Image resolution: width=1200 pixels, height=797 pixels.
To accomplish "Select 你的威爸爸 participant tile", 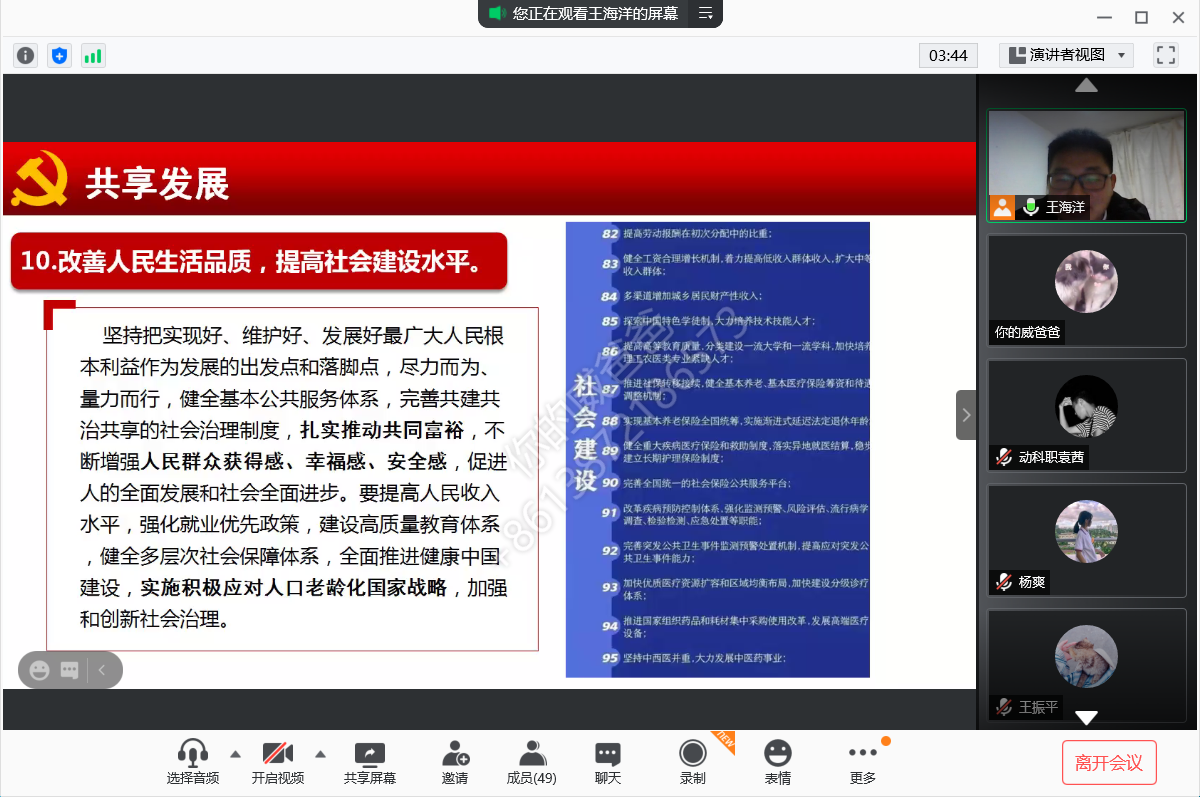I will click(x=1087, y=290).
